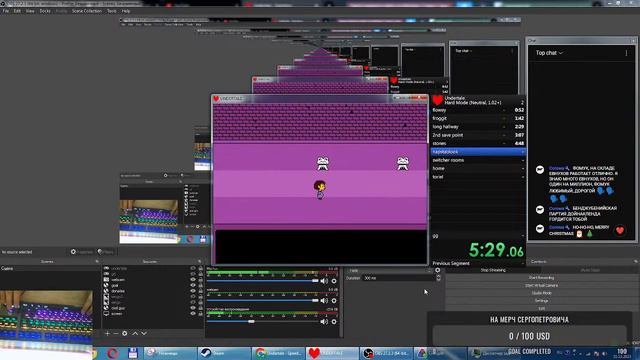Open the View menu in OBS

click(30, 11)
